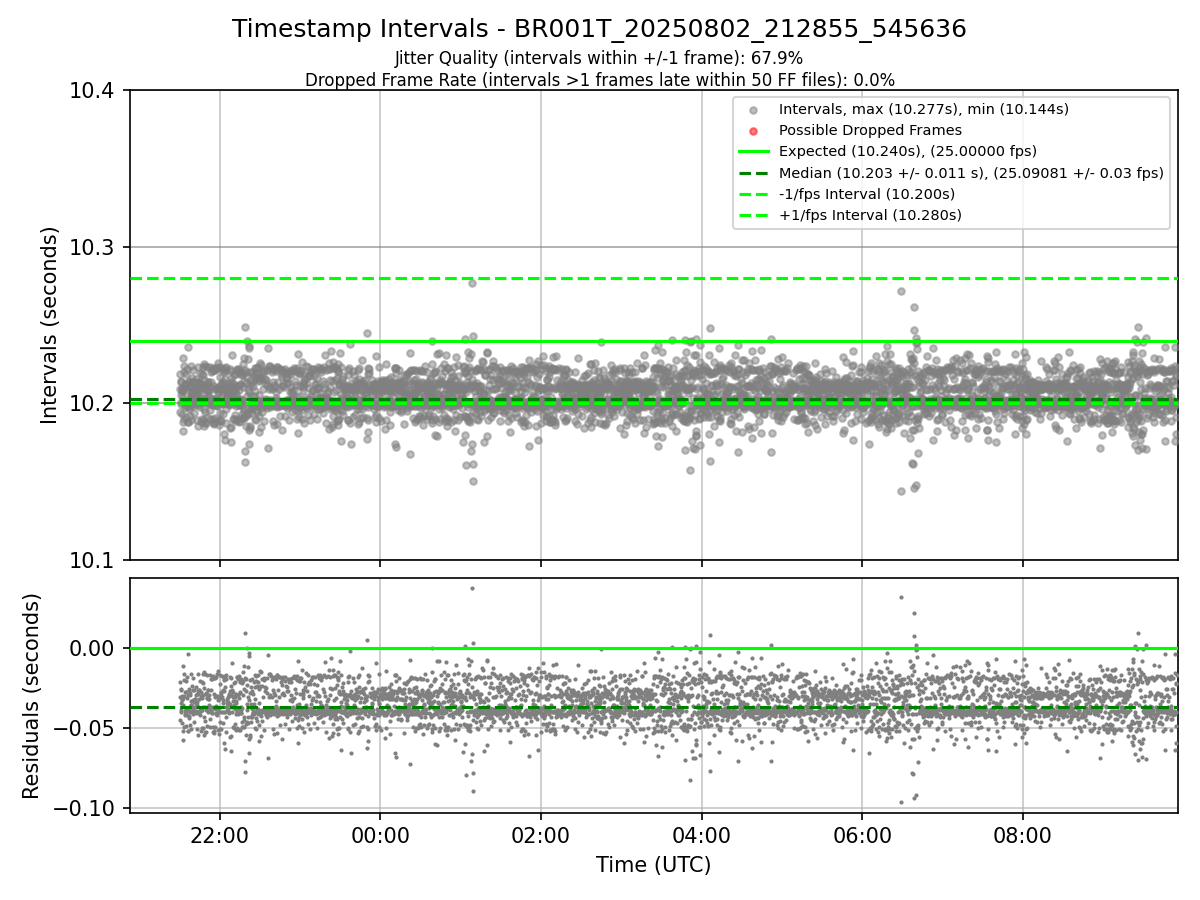
Task: Click the x-axis tick label '00:00'
Action: point(380,835)
